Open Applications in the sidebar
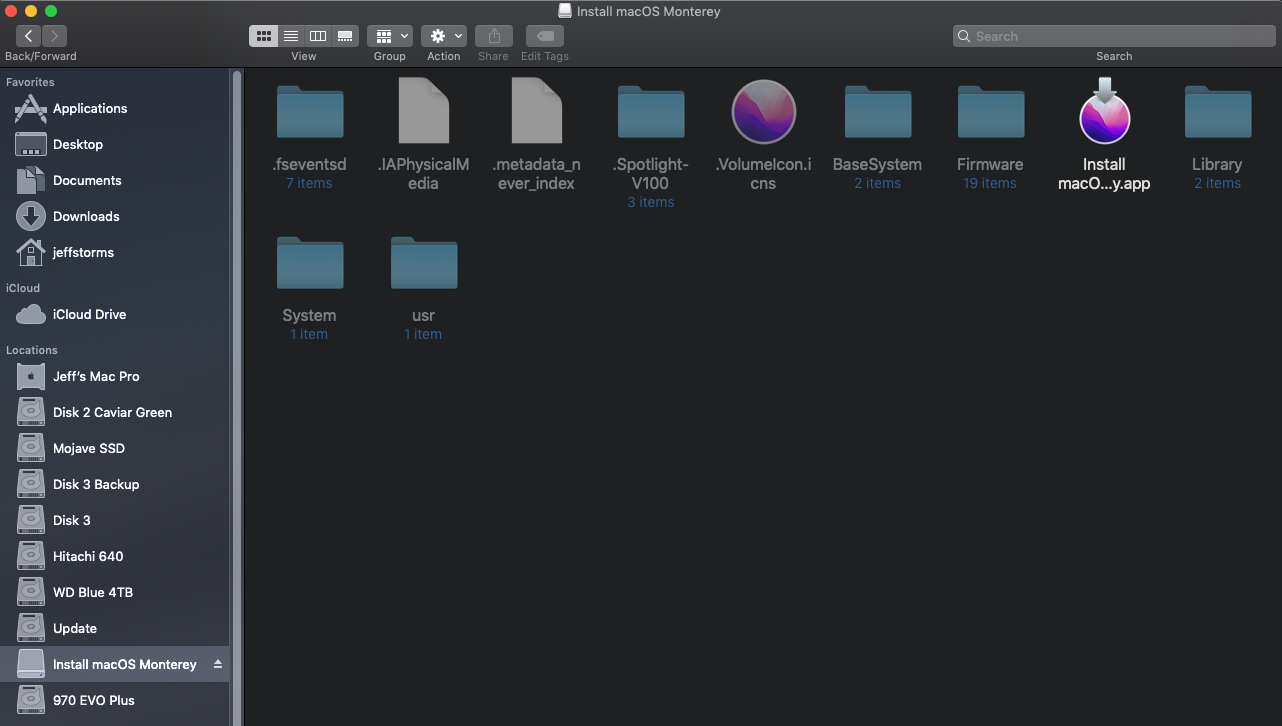 pos(115,108)
